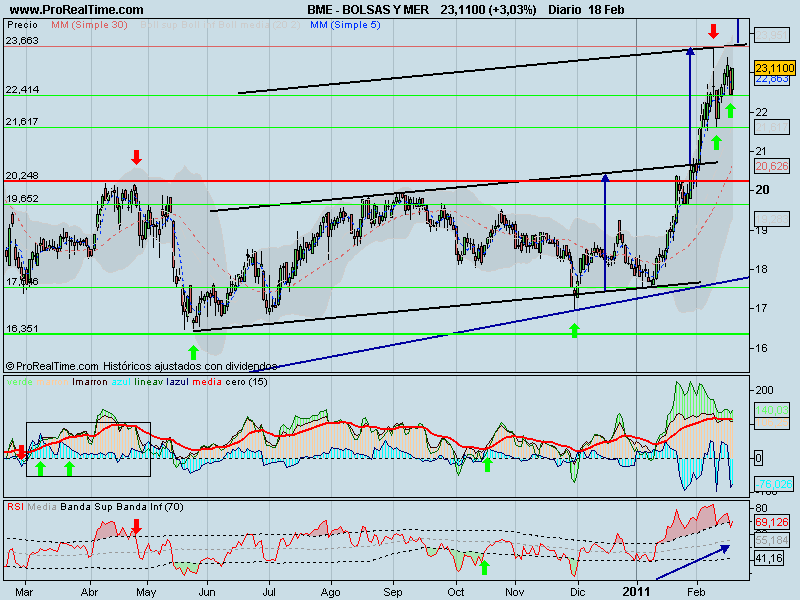The height and width of the screenshot is (600, 800).
Task: Click the Banda Inf (70) legend label
Action: pos(150,507)
